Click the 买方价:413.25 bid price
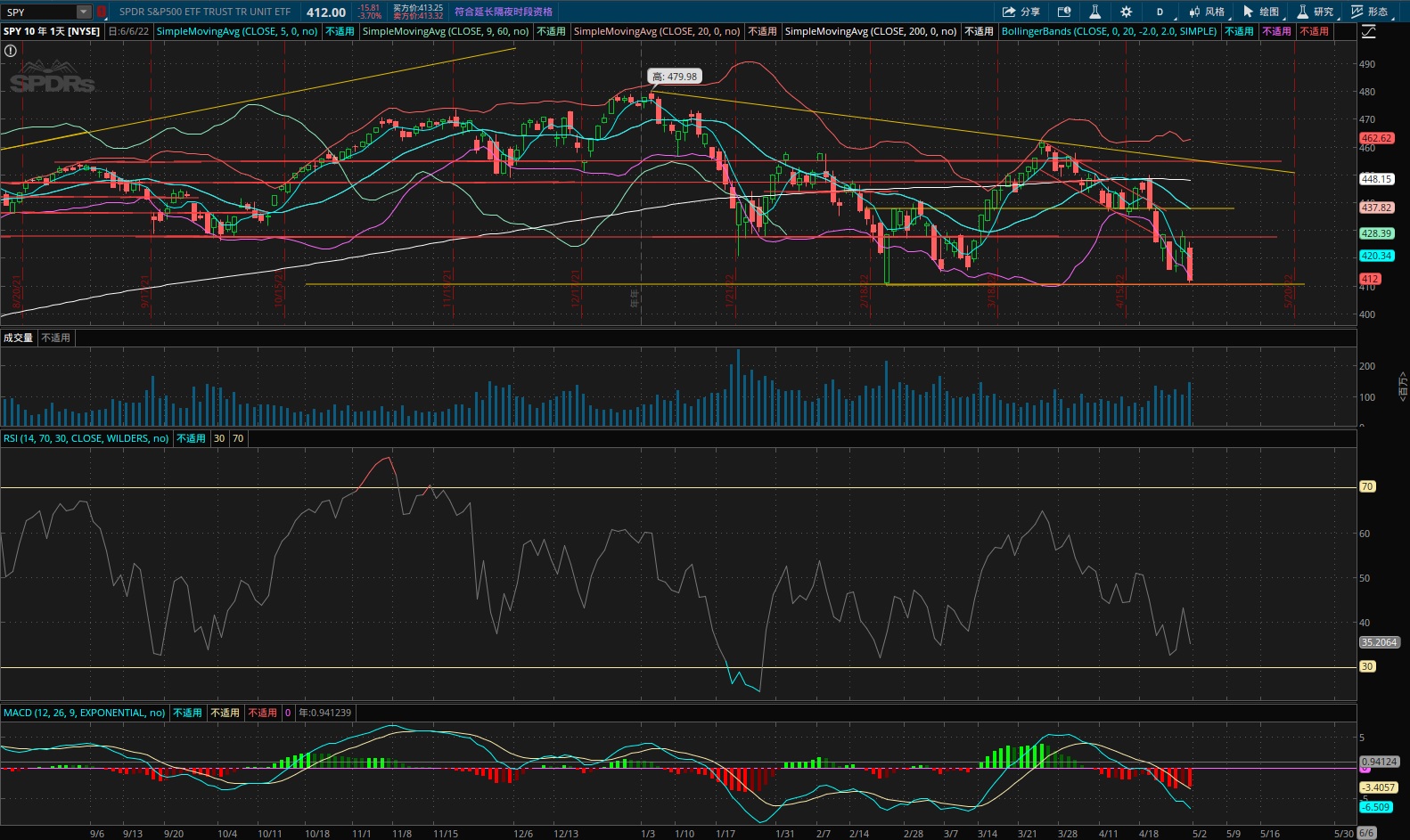Viewport: 1410px width, 840px height. [418, 8]
